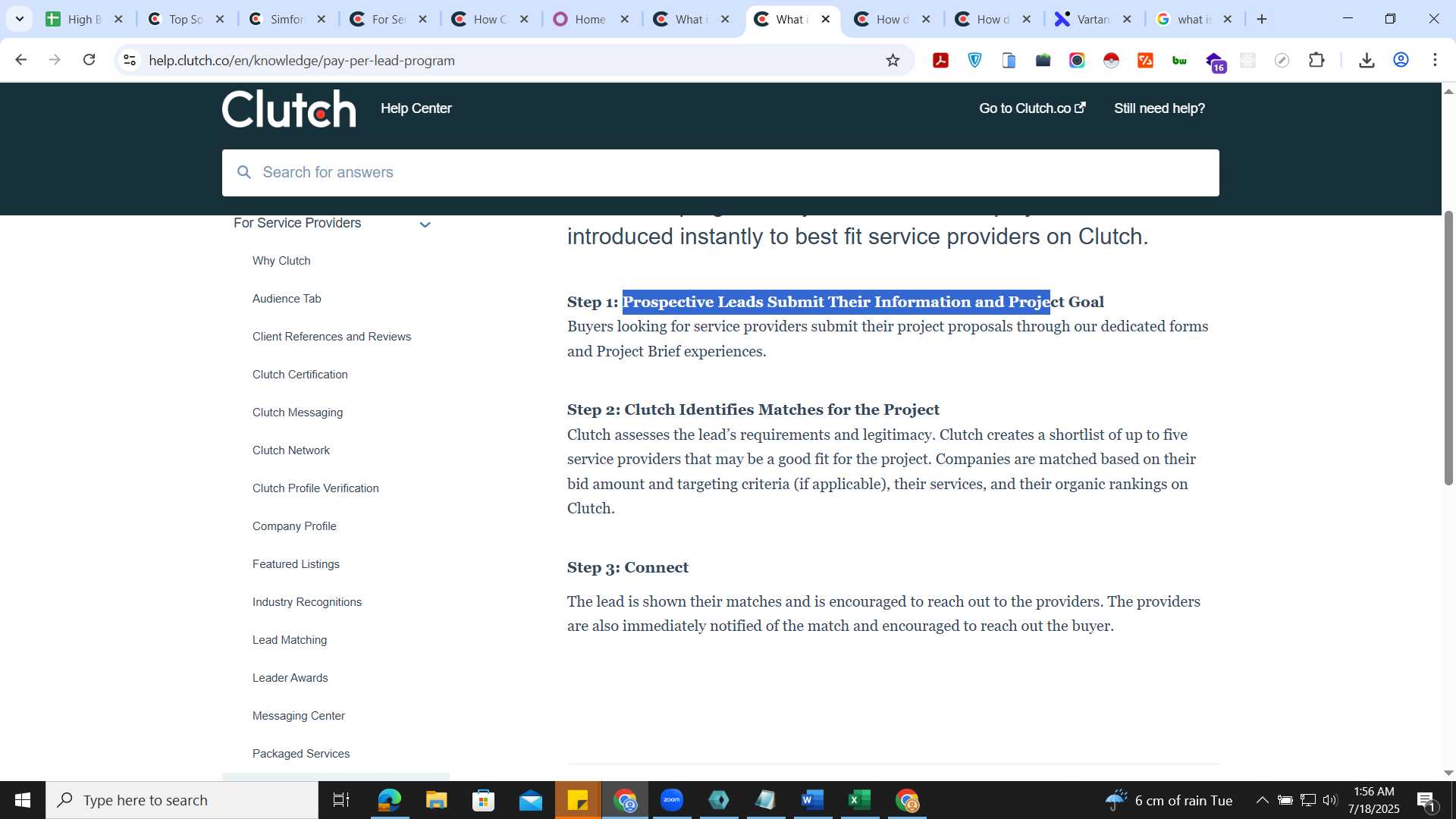Click the page vertical scrollbar thumb

(1448, 347)
